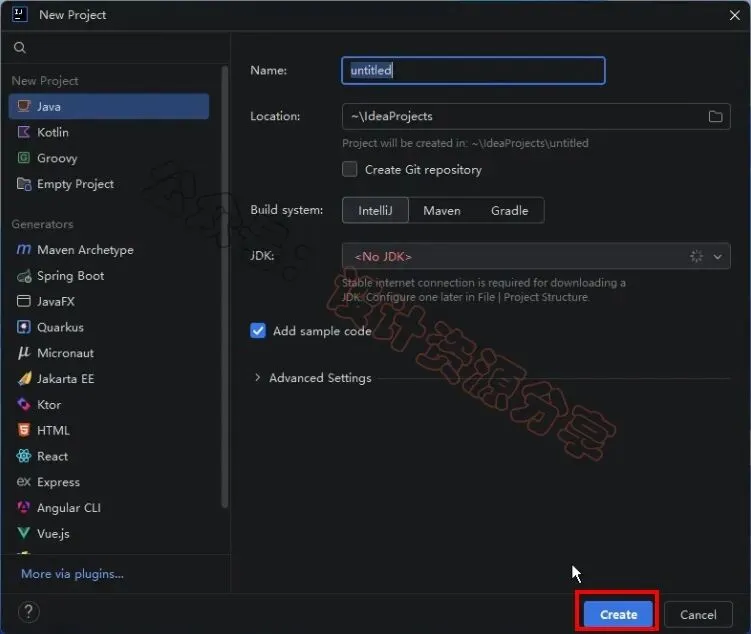The height and width of the screenshot is (634, 751).
Task: Click the Jakarta EE sail icon
Action: [24, 379]
